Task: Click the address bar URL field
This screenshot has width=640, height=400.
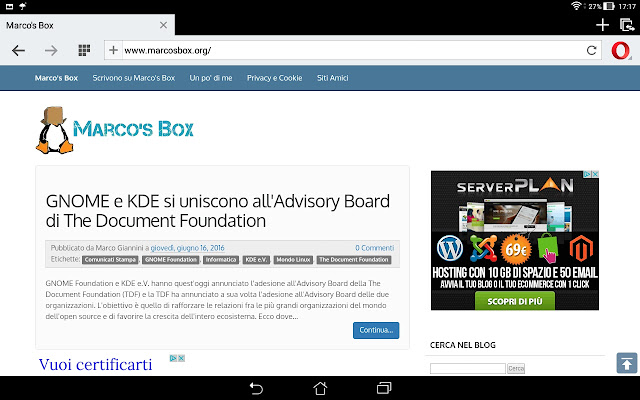Action: click(x=353, y=50)
